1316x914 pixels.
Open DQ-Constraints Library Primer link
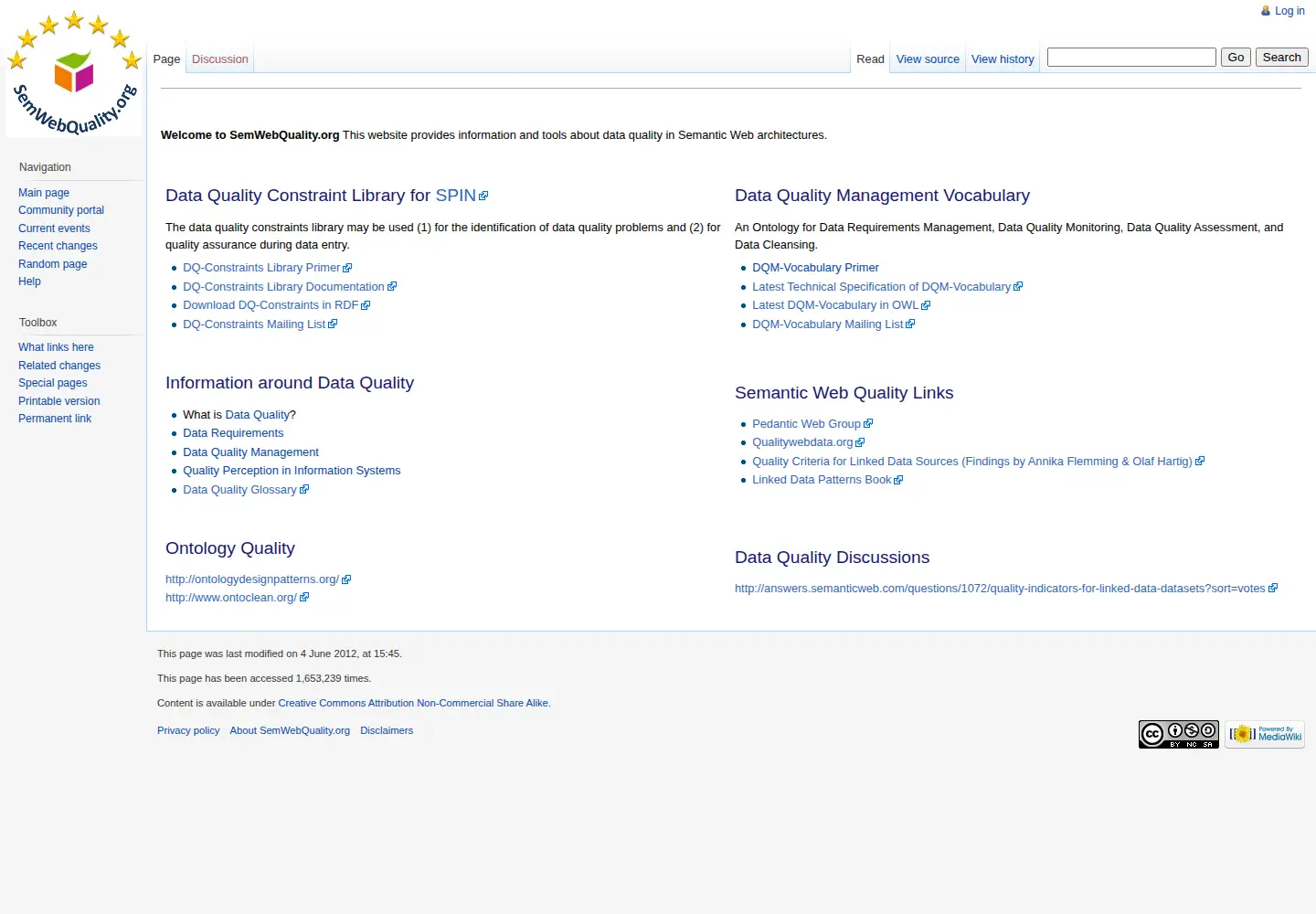[x=267, y=268]
